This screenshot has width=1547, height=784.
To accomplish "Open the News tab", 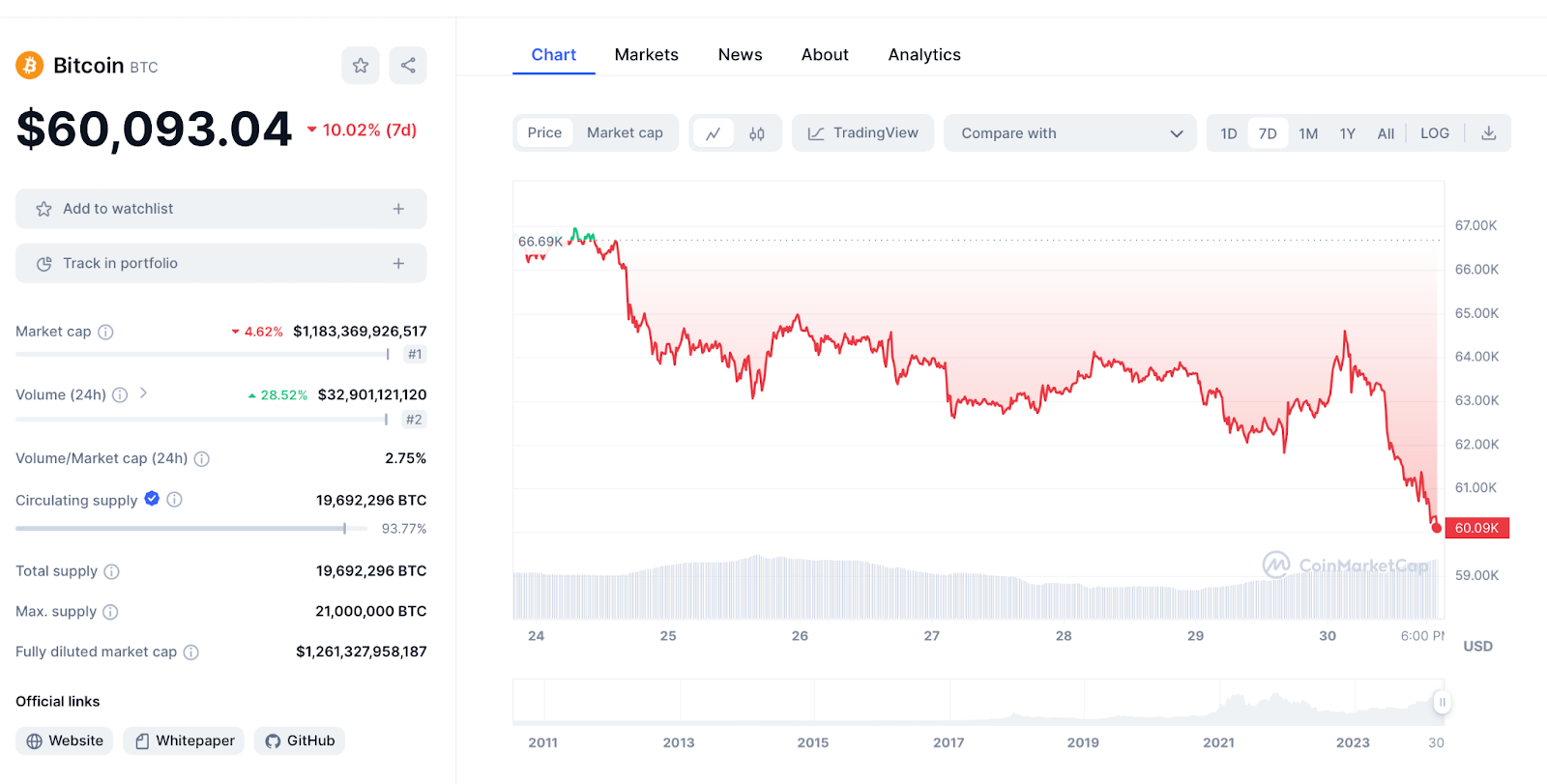I will pyautogui.click(x=741, y=55).
